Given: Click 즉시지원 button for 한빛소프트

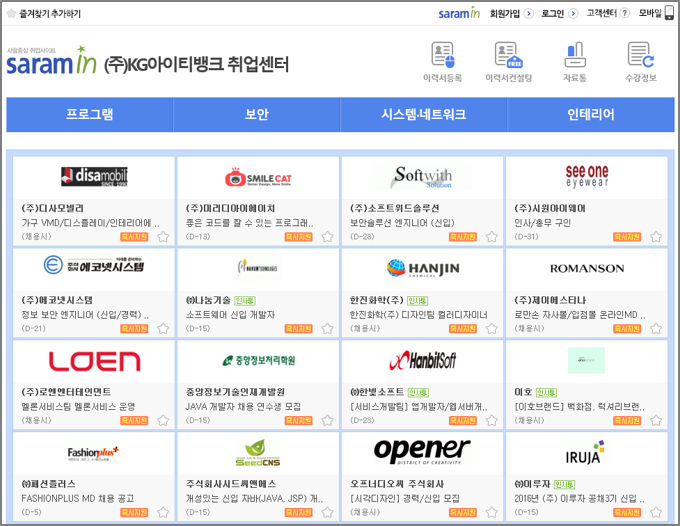Looking at the screenshot, I should (x=463, y=421).
